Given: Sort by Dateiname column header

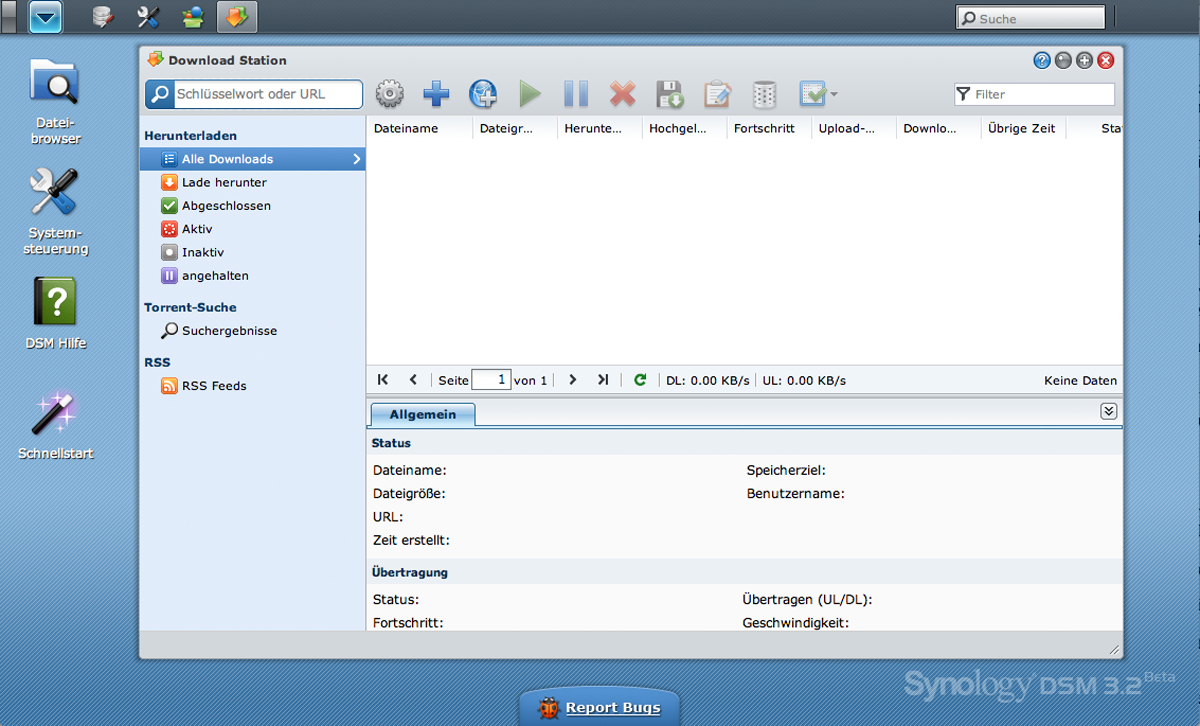Looking at the screenshot, I should tap(419, 128).
